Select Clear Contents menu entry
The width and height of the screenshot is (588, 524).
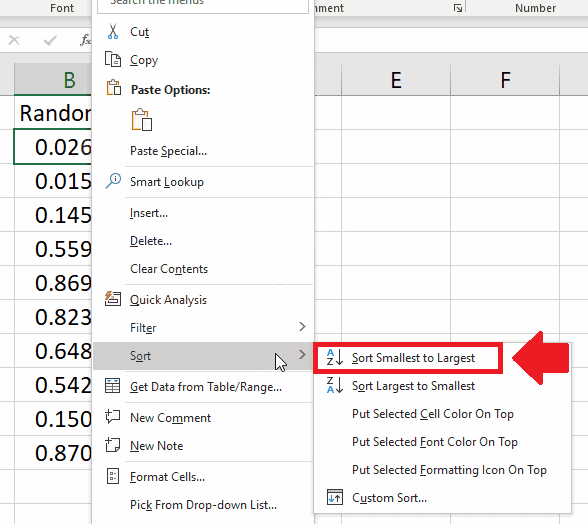169,269
